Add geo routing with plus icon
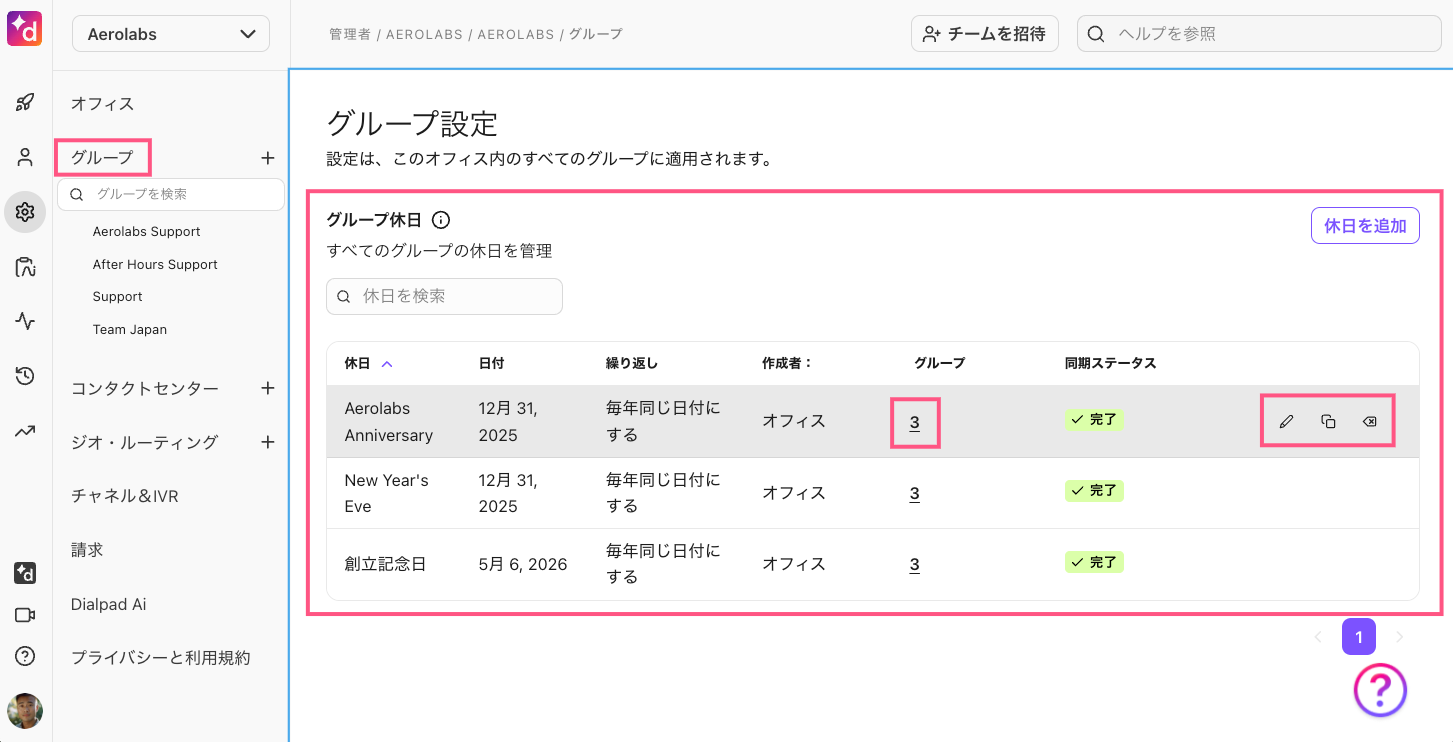 pos(267,442)
